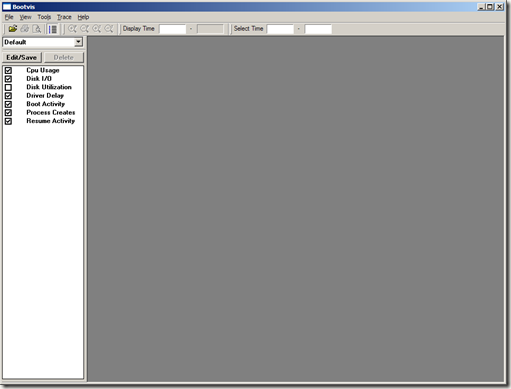Image resolution: width=511 pixels, height=389 pixels.
Task: Maximize the Bootvis window
Action: point(490,7)
